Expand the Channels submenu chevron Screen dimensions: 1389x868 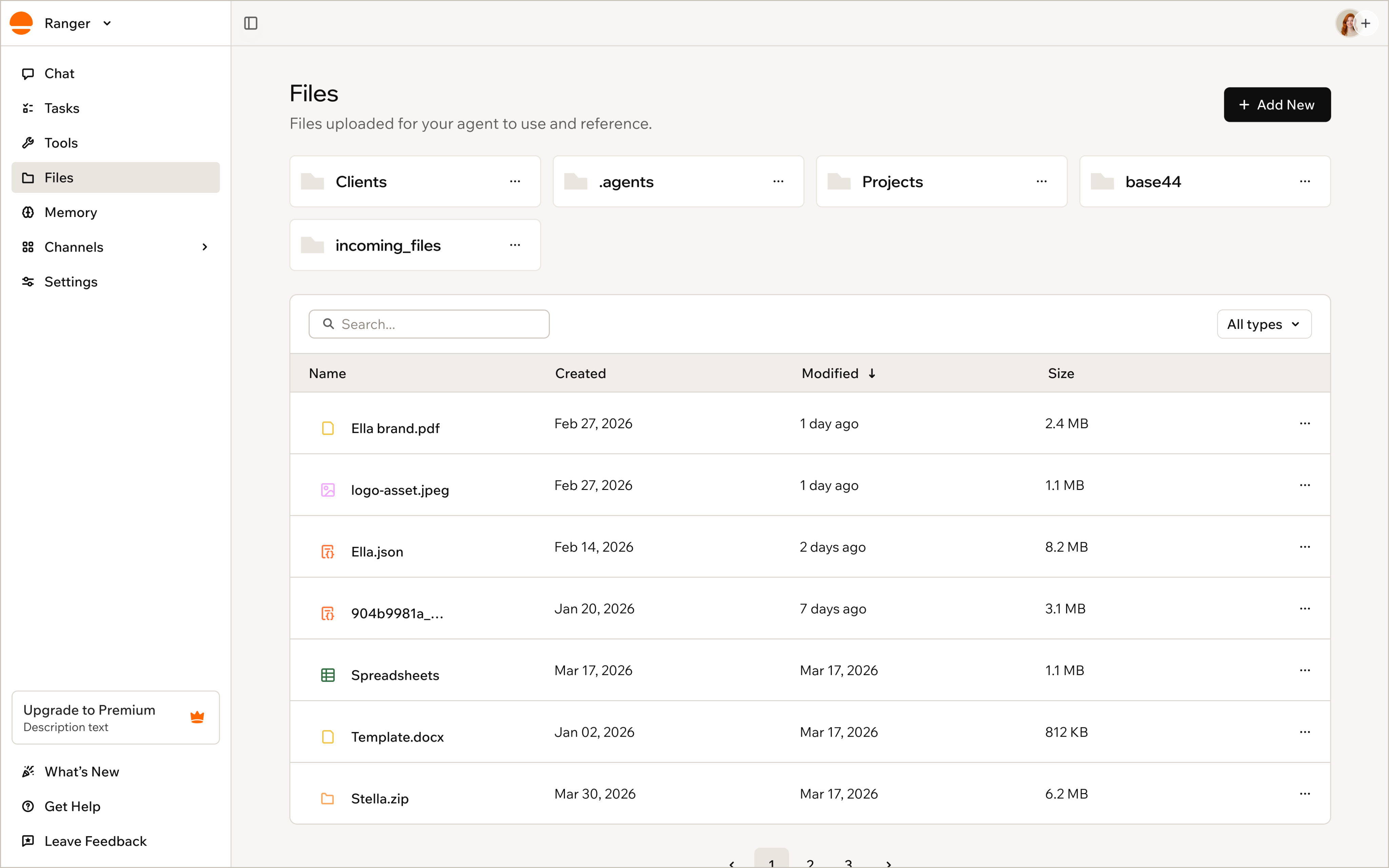(205, 247)
